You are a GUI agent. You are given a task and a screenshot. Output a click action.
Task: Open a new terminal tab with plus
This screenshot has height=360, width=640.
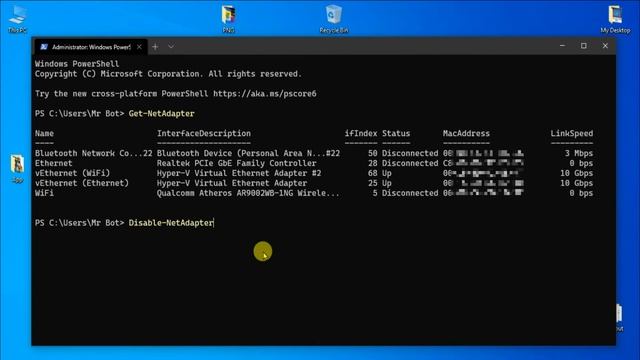[x=155, y=47]
